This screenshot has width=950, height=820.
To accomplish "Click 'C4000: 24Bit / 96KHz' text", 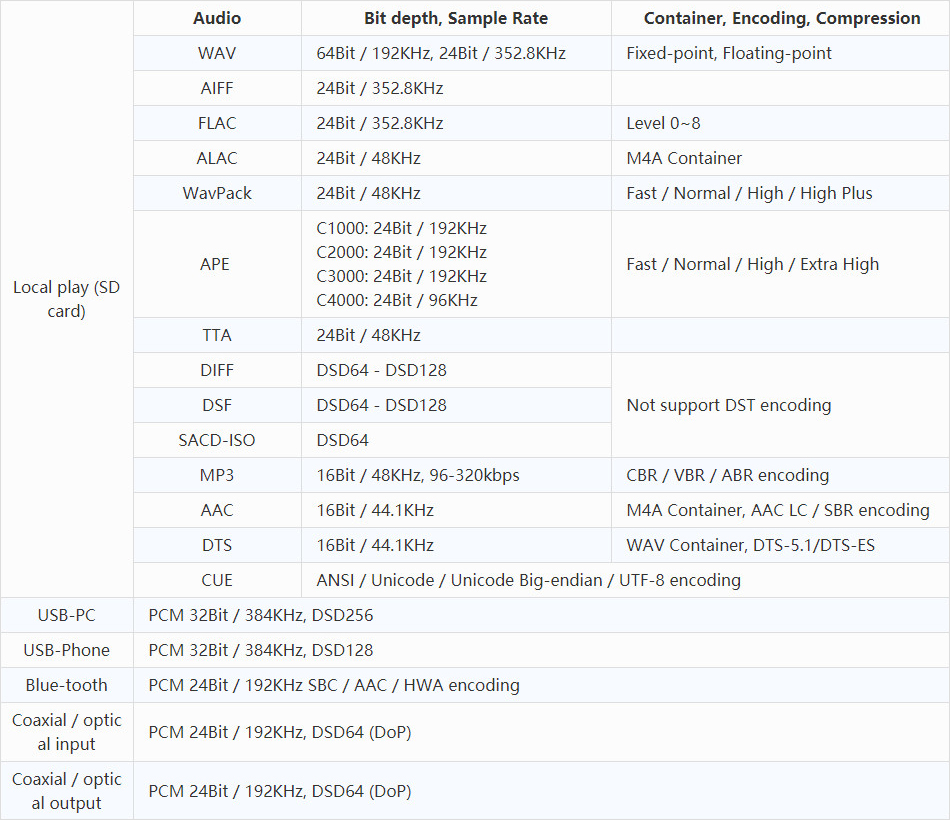I will coord(397,300).
